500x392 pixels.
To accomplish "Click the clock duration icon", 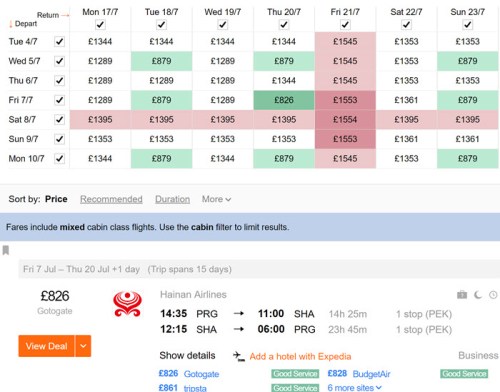I will click(x=493, y=295).
